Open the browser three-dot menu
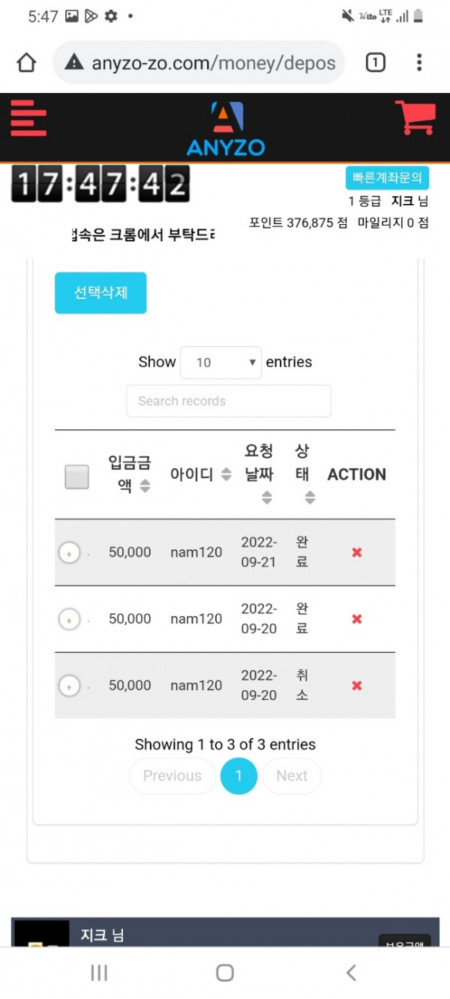This screenshot has height=999, width=450. [419, 62]
